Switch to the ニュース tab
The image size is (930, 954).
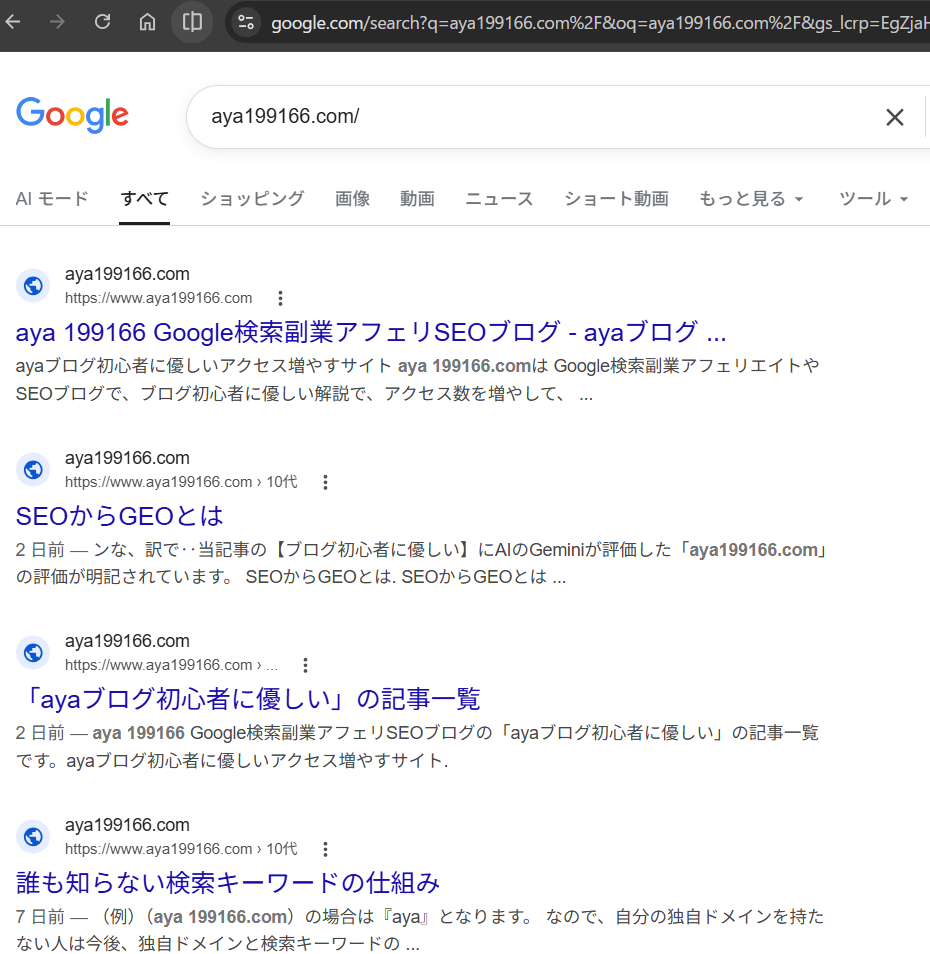(x=498, y=198)
